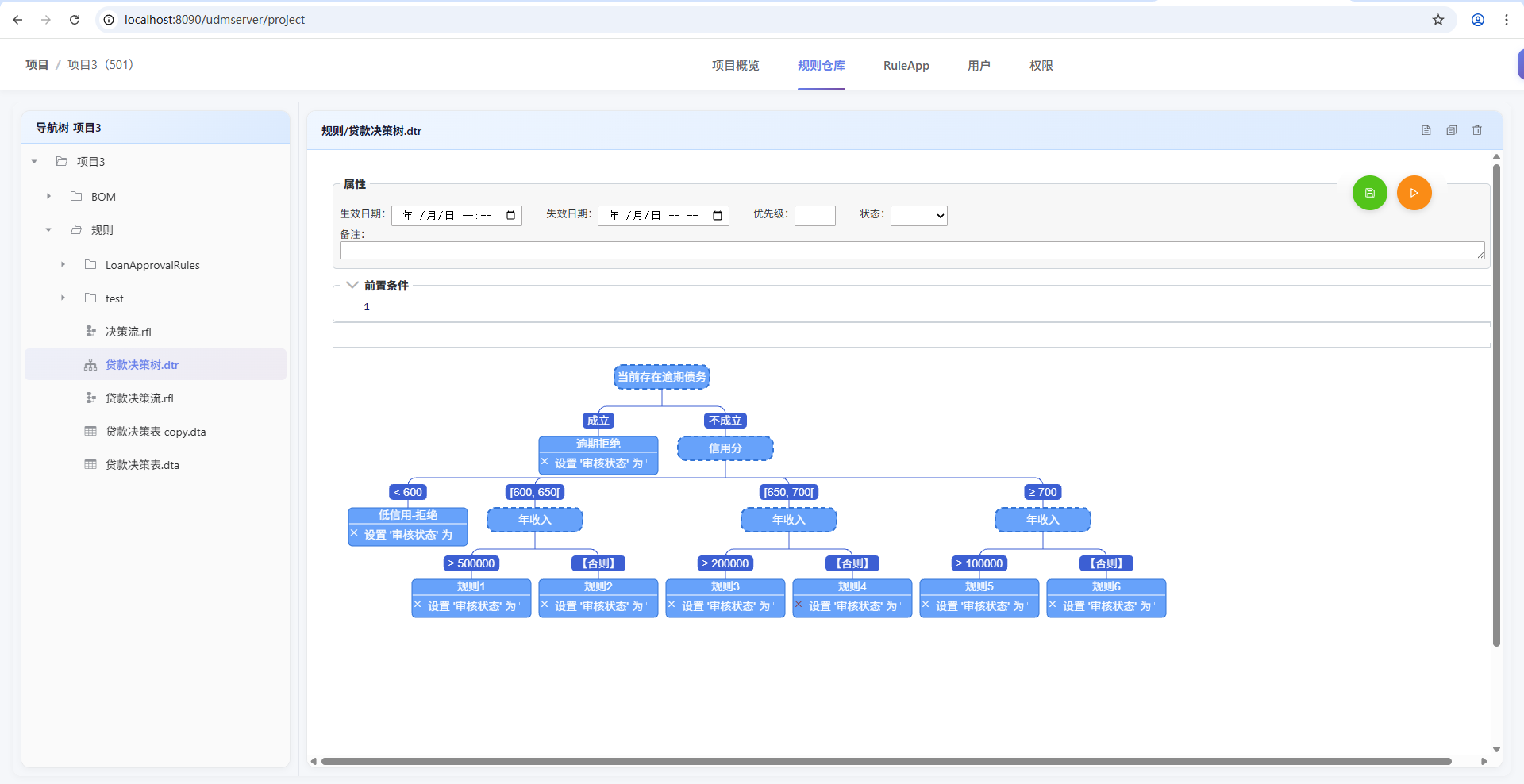Select the 信用分 decision node
Viewport: 1524px width, 784px height.
(725, 448)
